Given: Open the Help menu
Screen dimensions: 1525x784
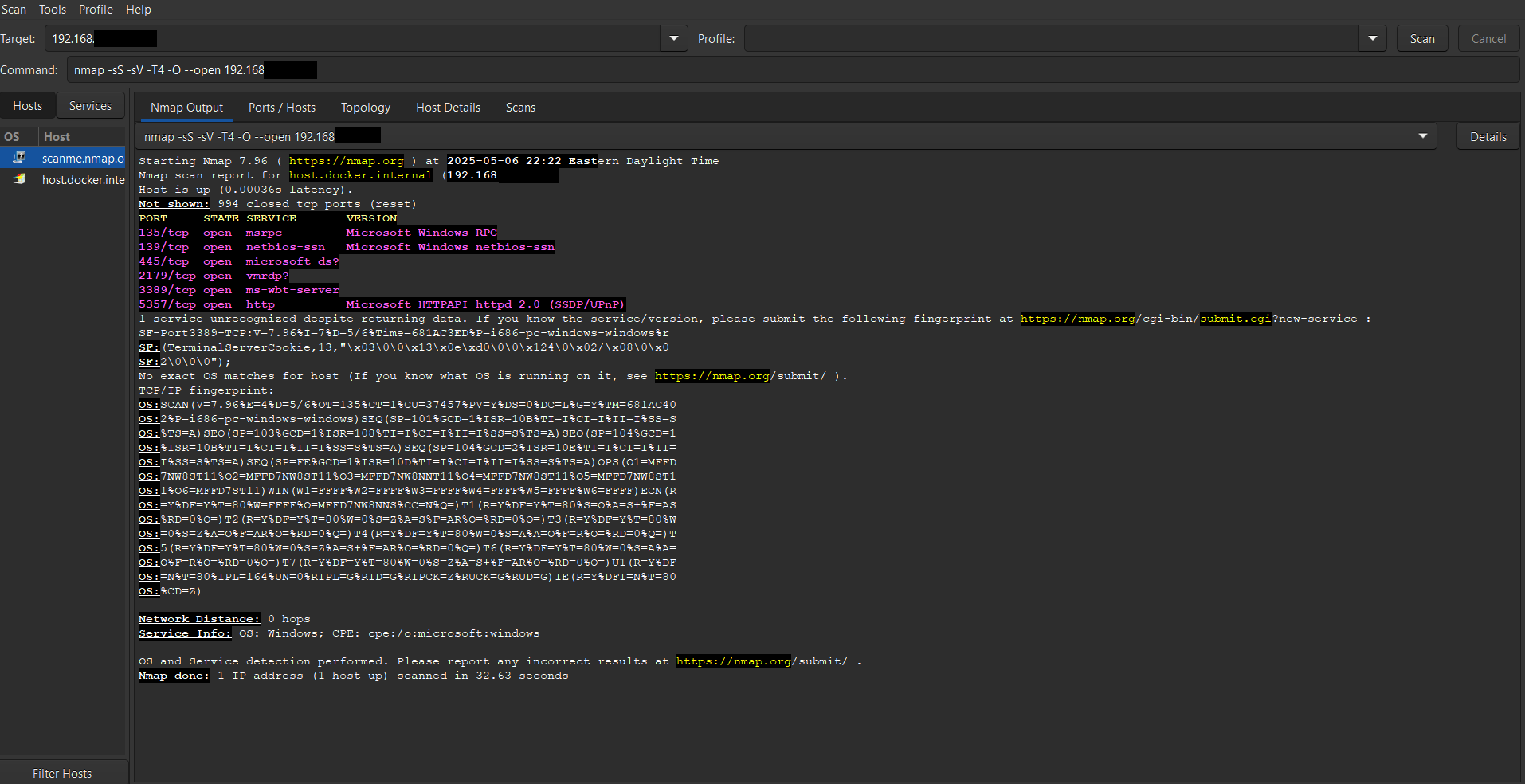Looking at the screenshot, I should [138, 10].
